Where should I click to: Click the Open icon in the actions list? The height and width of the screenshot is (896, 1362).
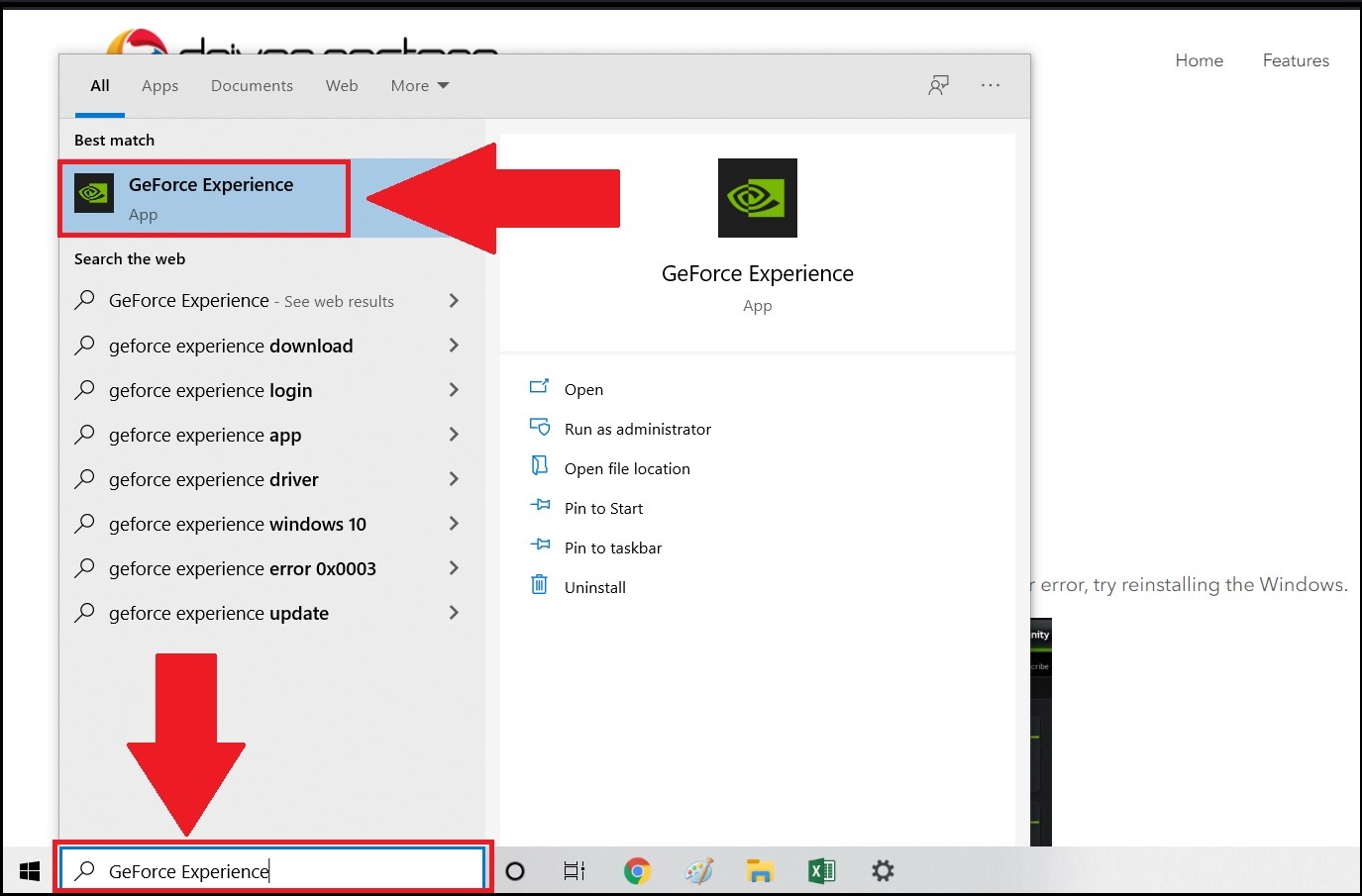[539, 387]
